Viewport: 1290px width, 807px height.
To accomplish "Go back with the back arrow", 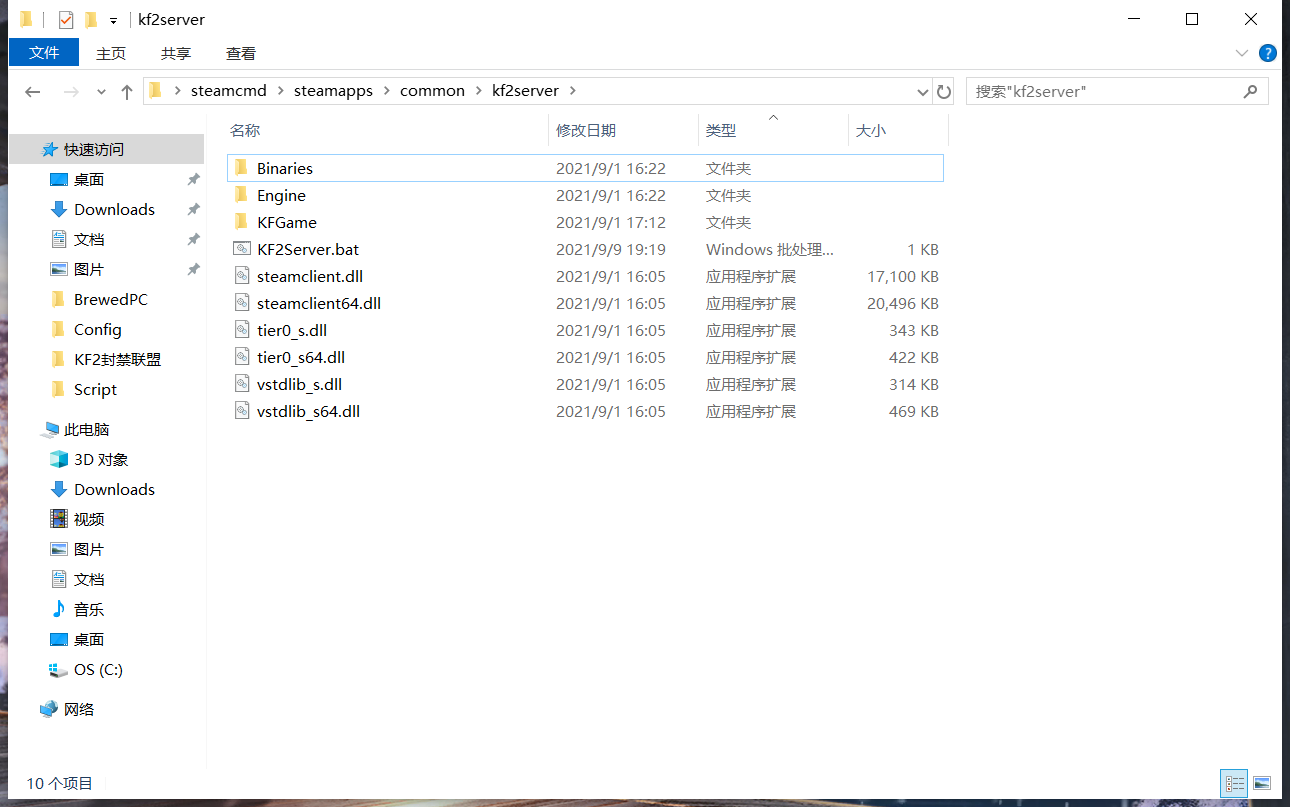I will pos(33,91).
